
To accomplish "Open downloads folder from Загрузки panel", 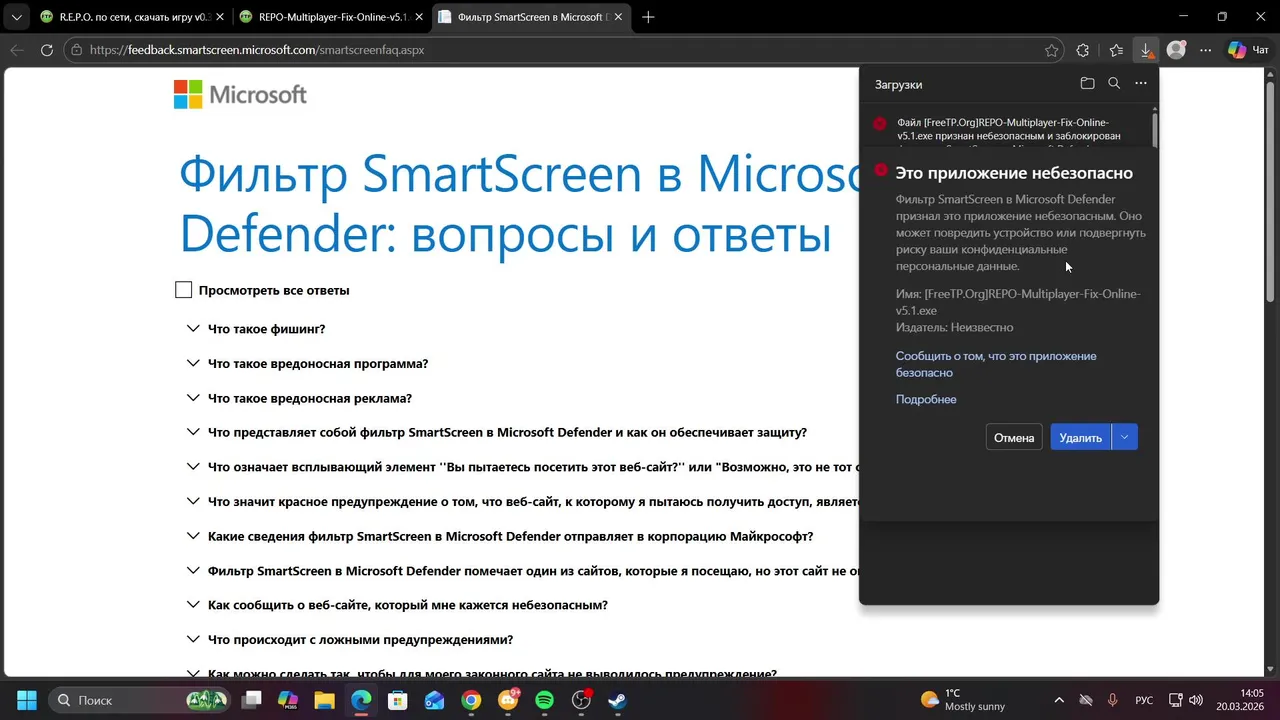I will coord(1087,84).
